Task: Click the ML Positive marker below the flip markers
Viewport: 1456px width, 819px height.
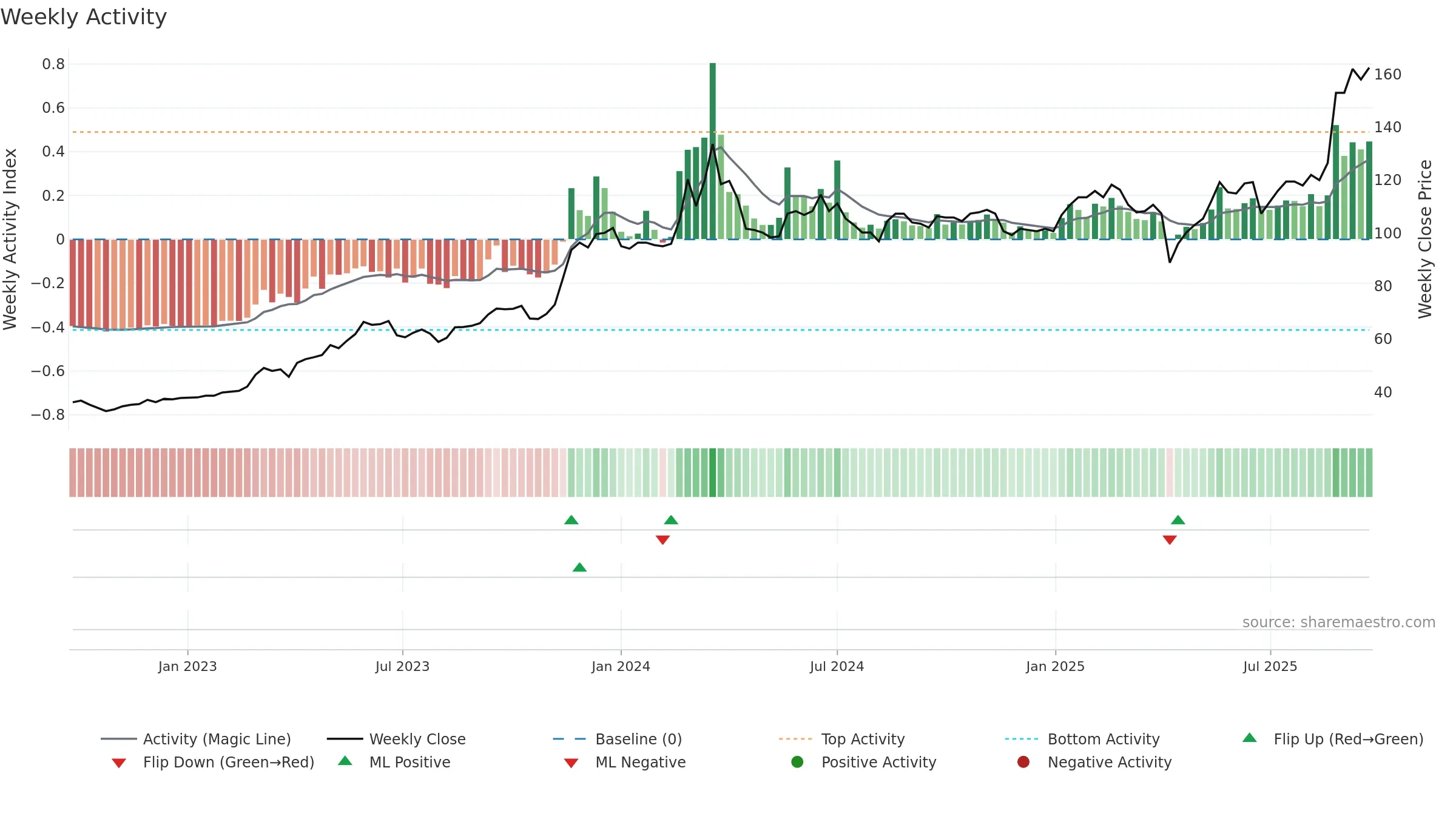Action: click(579, 567)
